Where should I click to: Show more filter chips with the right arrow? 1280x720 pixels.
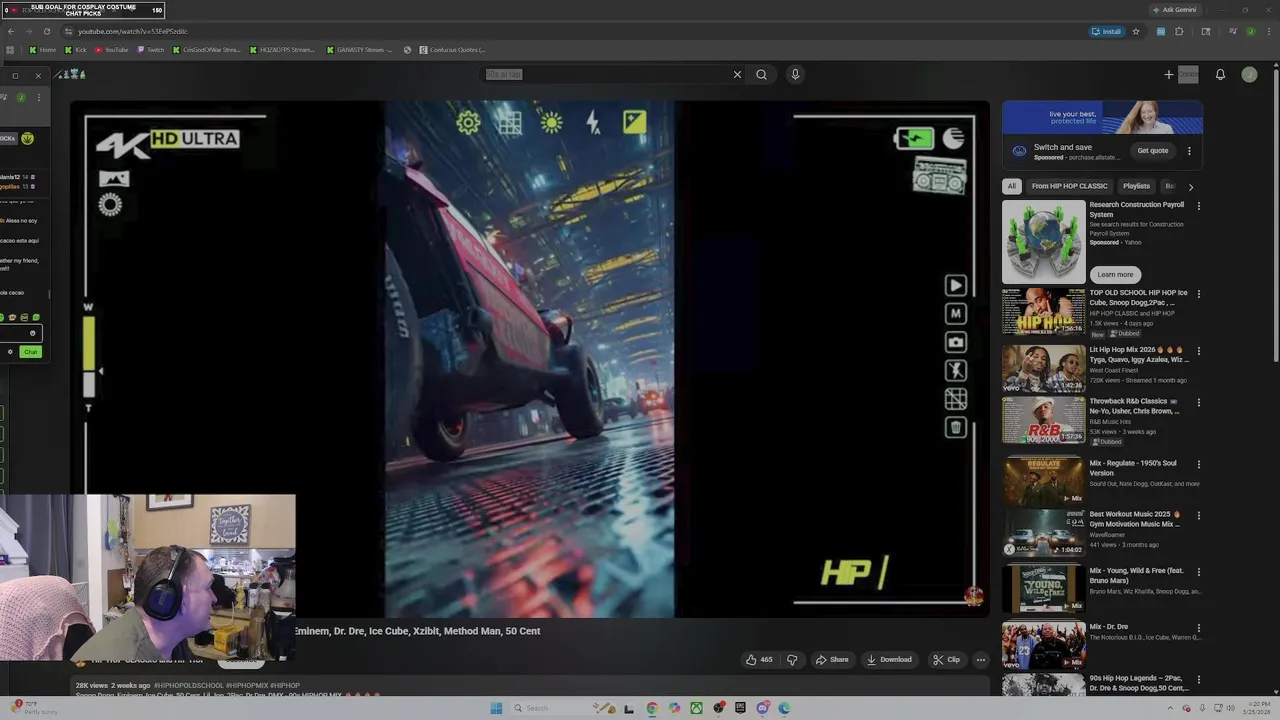(1190, 186)
